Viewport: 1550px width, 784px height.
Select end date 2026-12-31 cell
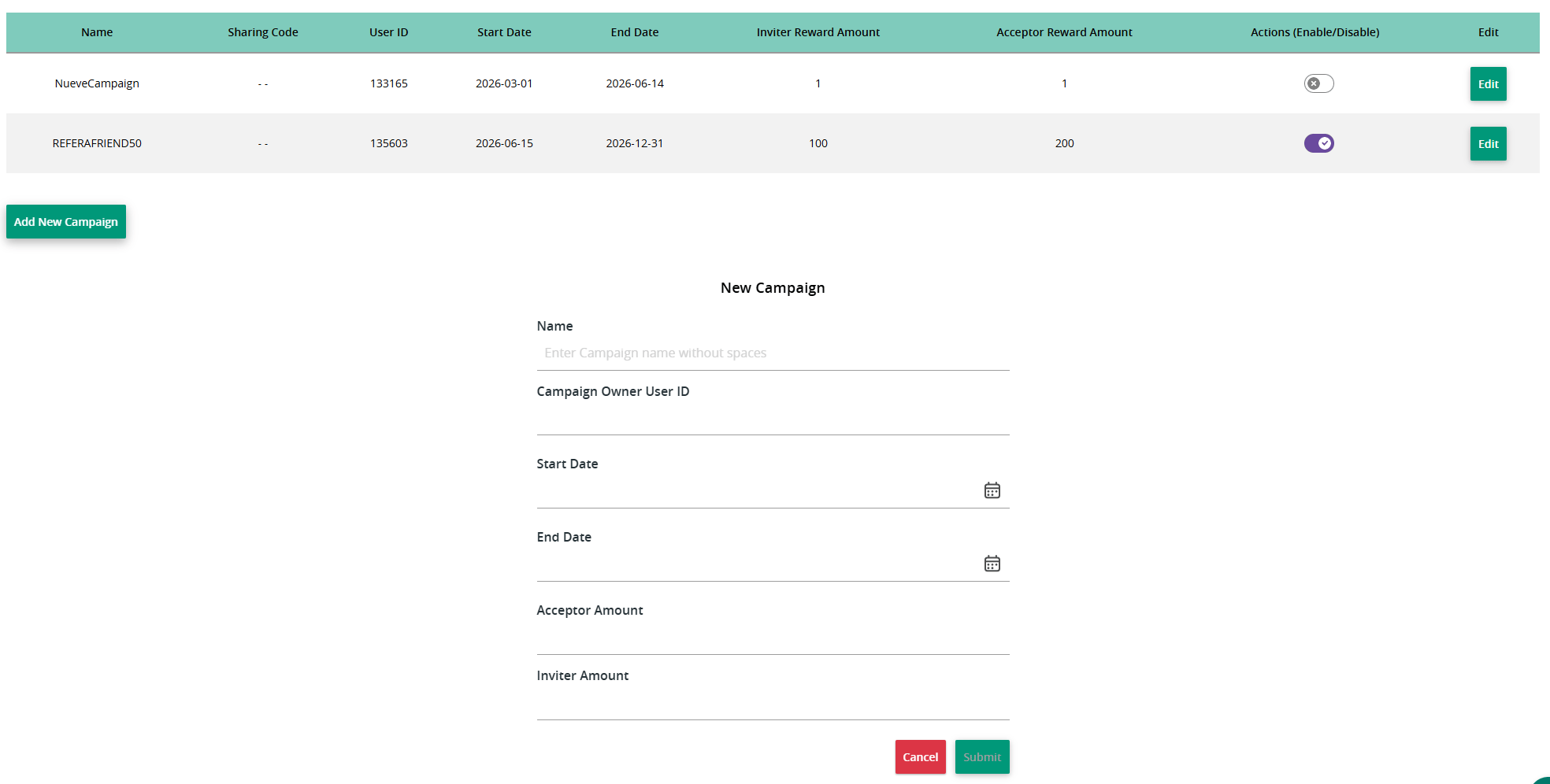point(635,143)
